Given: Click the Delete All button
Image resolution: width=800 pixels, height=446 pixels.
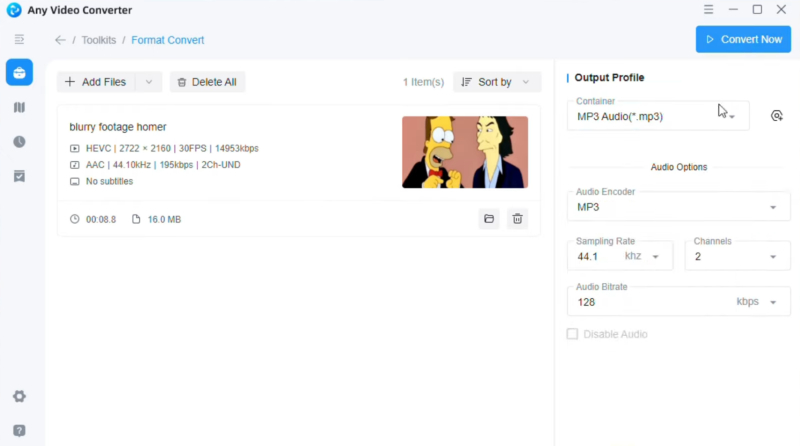Looking at the screenshot, I should coord(207,82).
